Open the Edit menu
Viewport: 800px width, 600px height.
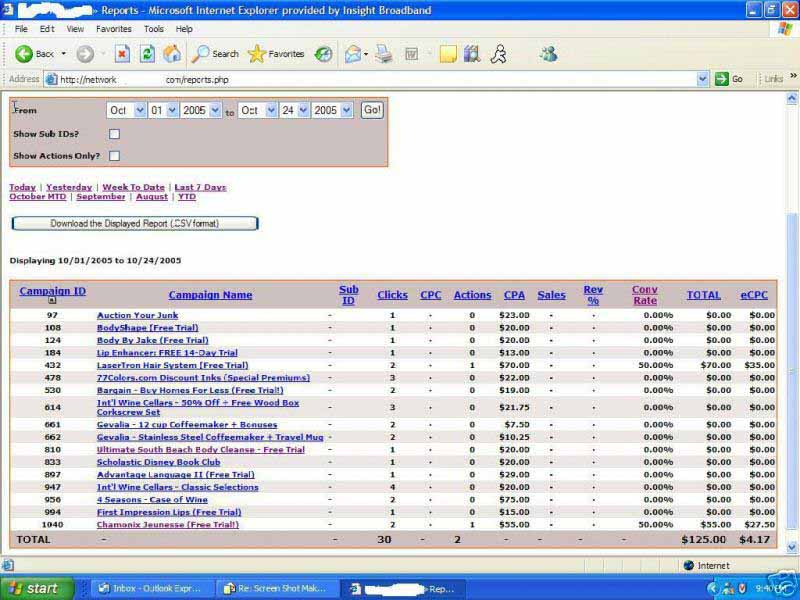pos(47,29)
